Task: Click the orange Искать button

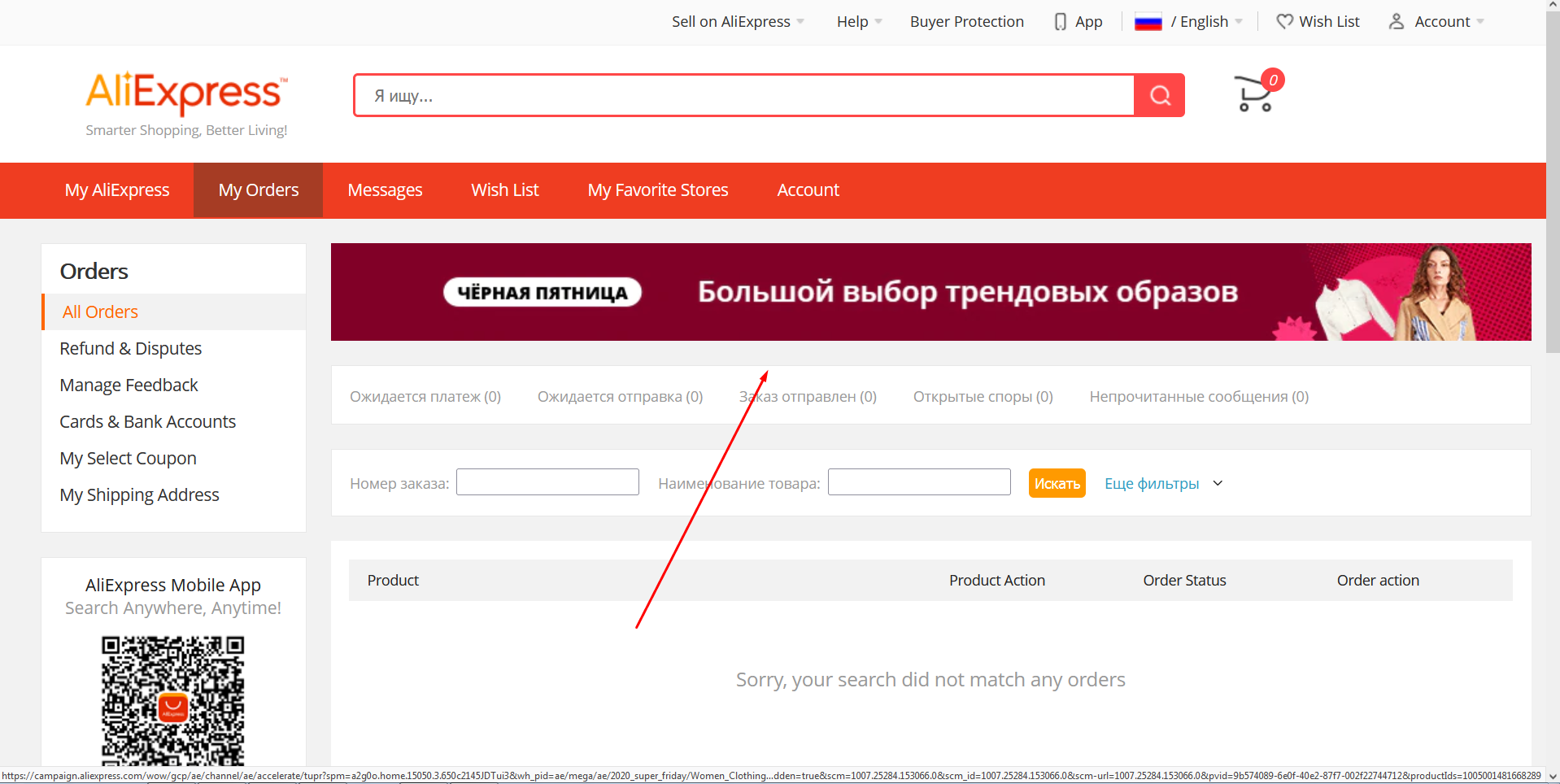Action: coord(1057,483)
